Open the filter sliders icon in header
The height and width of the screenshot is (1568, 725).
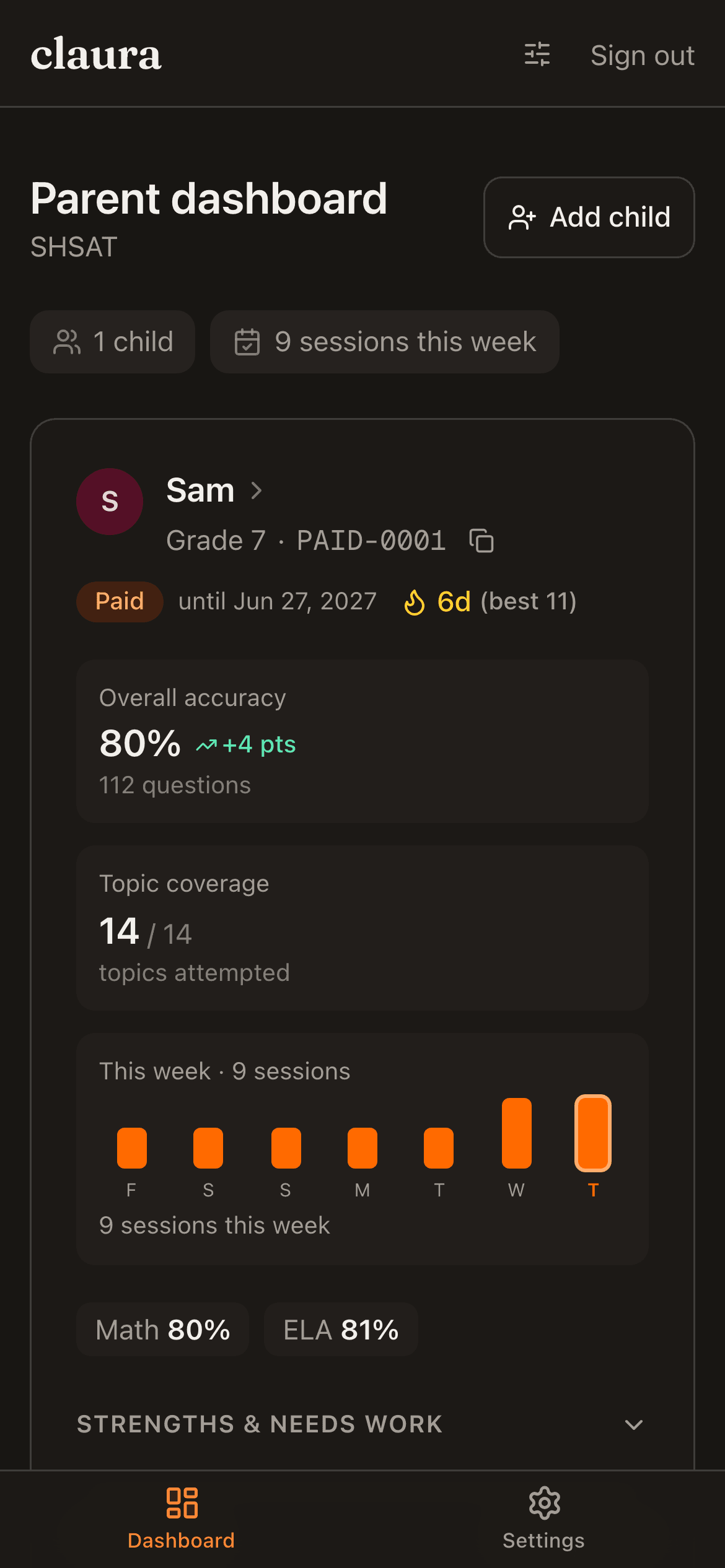537,54
